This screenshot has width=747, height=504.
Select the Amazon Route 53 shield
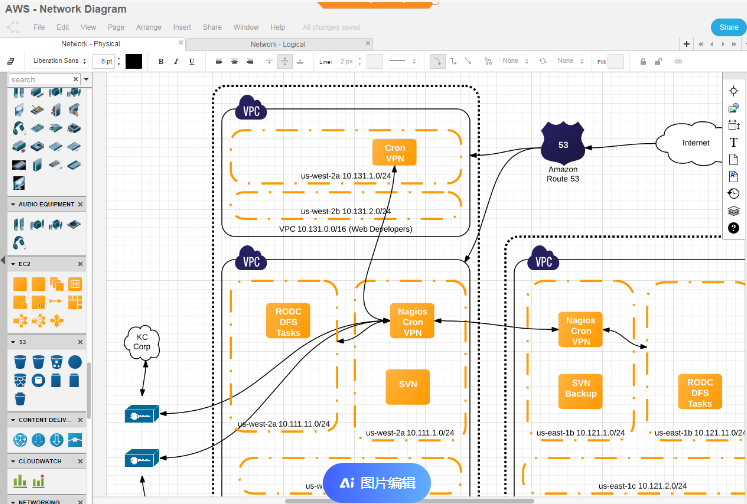pos(563,143)
